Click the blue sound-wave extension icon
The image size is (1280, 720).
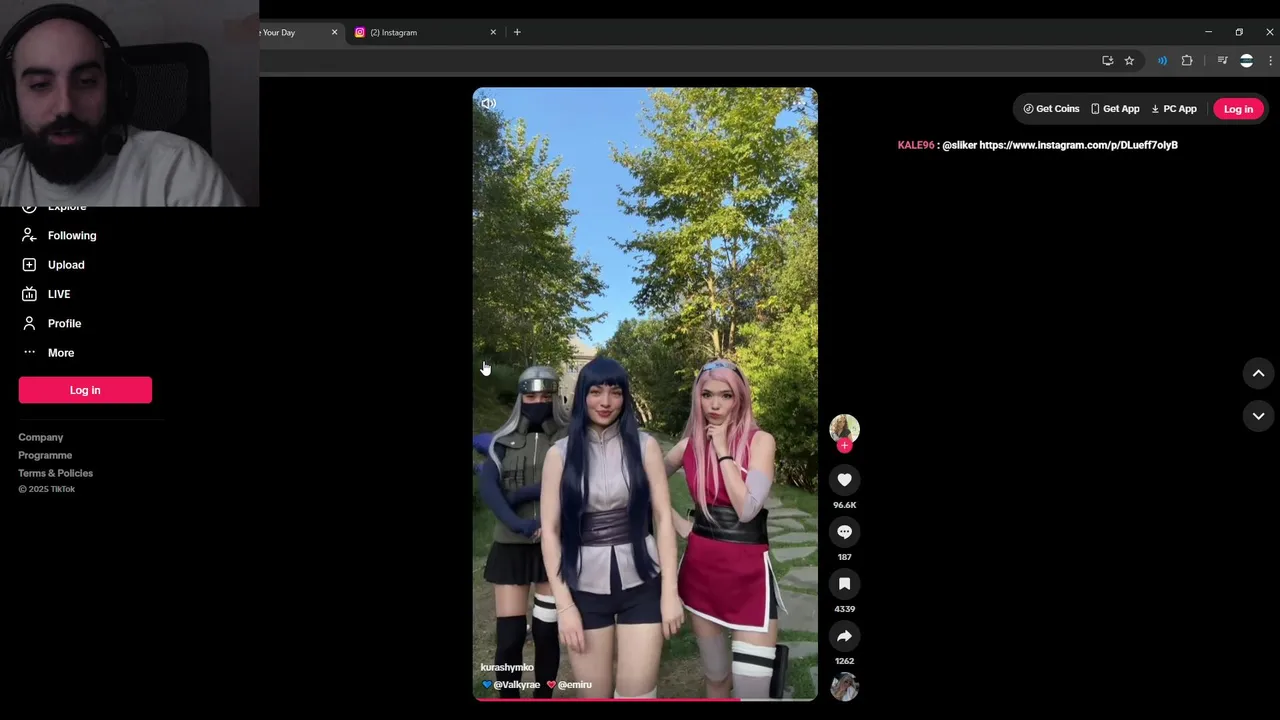click(x=1162, y=61)
